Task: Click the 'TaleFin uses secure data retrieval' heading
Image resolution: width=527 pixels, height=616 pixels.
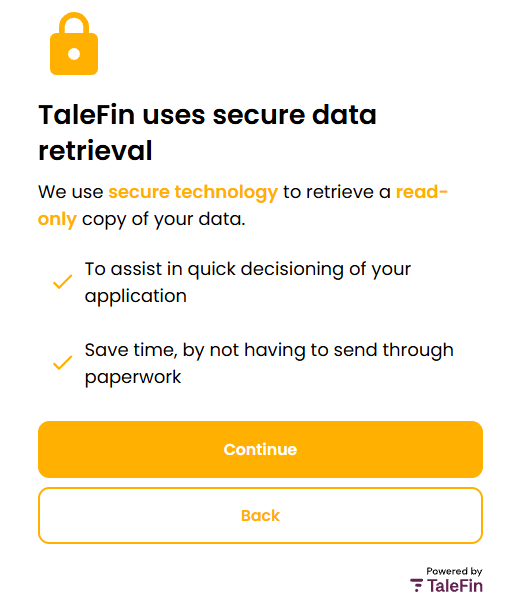Action: (x=207, y=132)
